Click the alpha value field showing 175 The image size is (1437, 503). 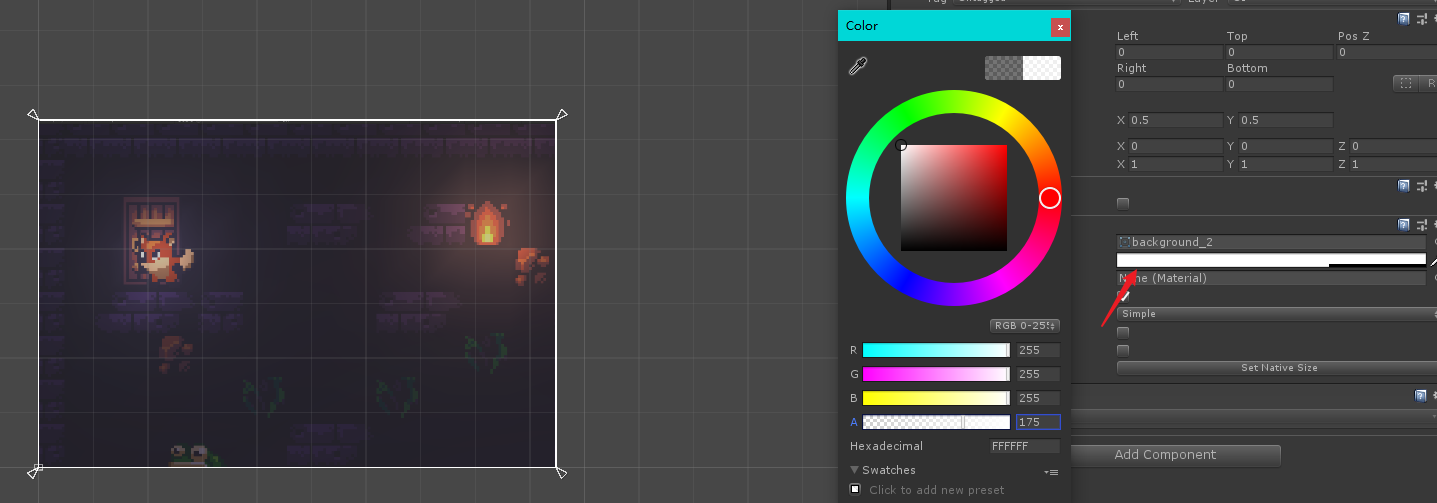click(x=1038, y=422)
